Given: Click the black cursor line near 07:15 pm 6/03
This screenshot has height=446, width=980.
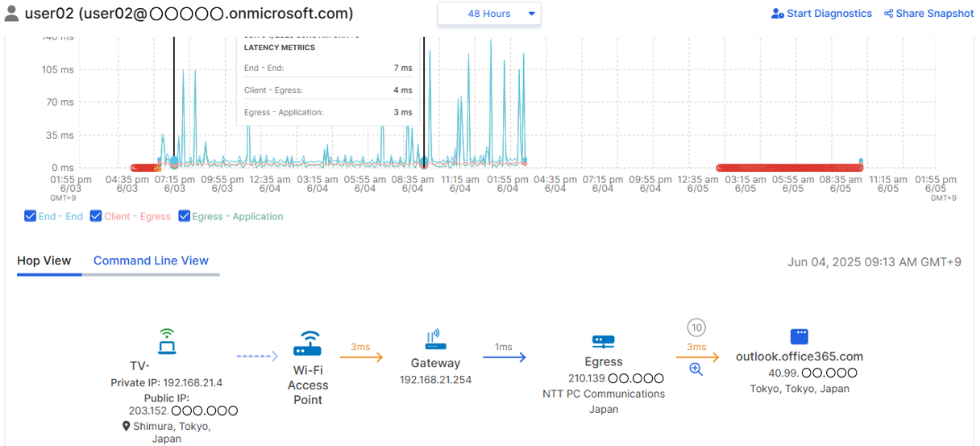Looking at the screenshot, I should 174,102.
